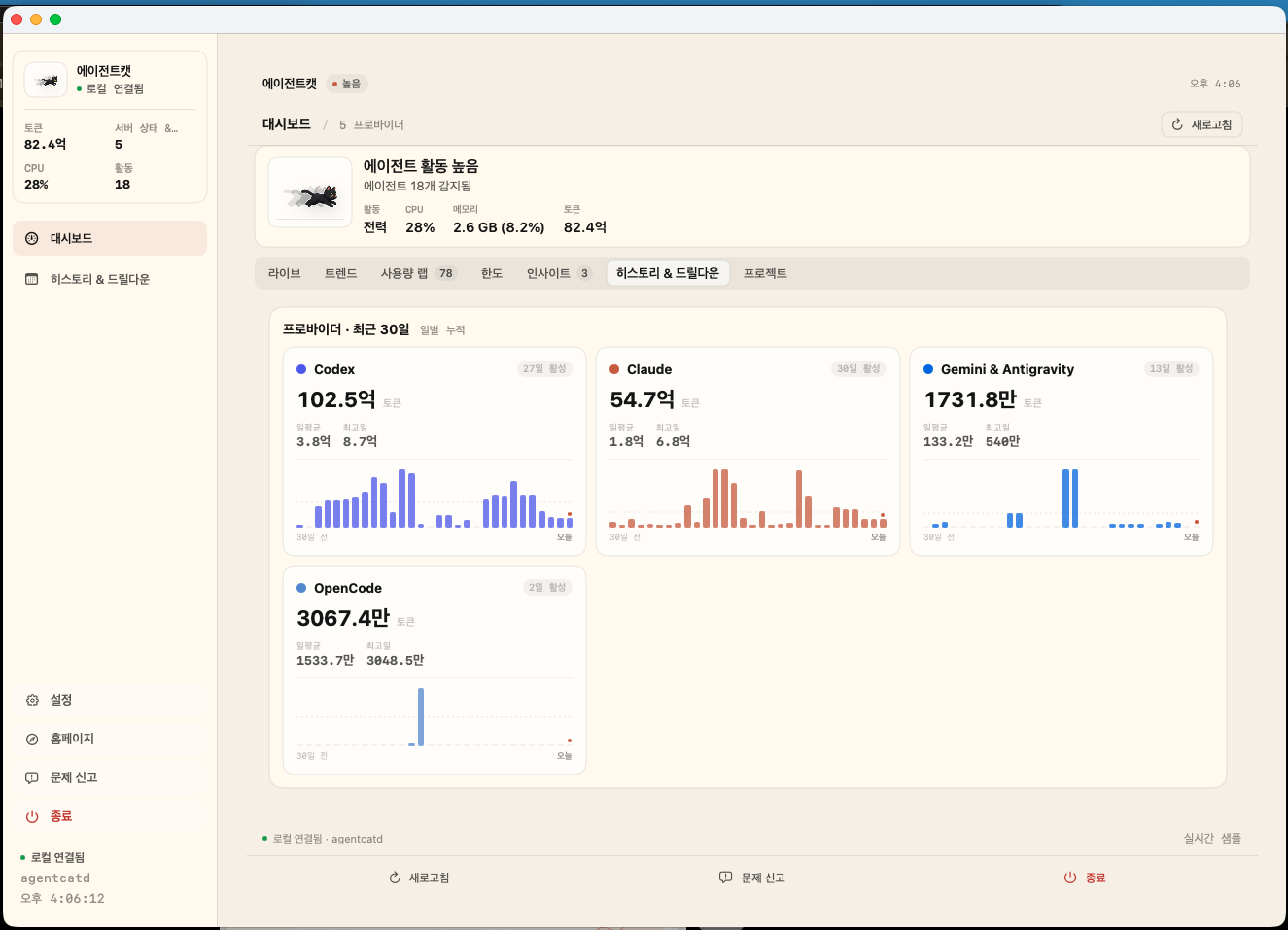This screenshot has width=1288, height=930.
Task: Open the Codex provider card title
Action: (334, 369)
